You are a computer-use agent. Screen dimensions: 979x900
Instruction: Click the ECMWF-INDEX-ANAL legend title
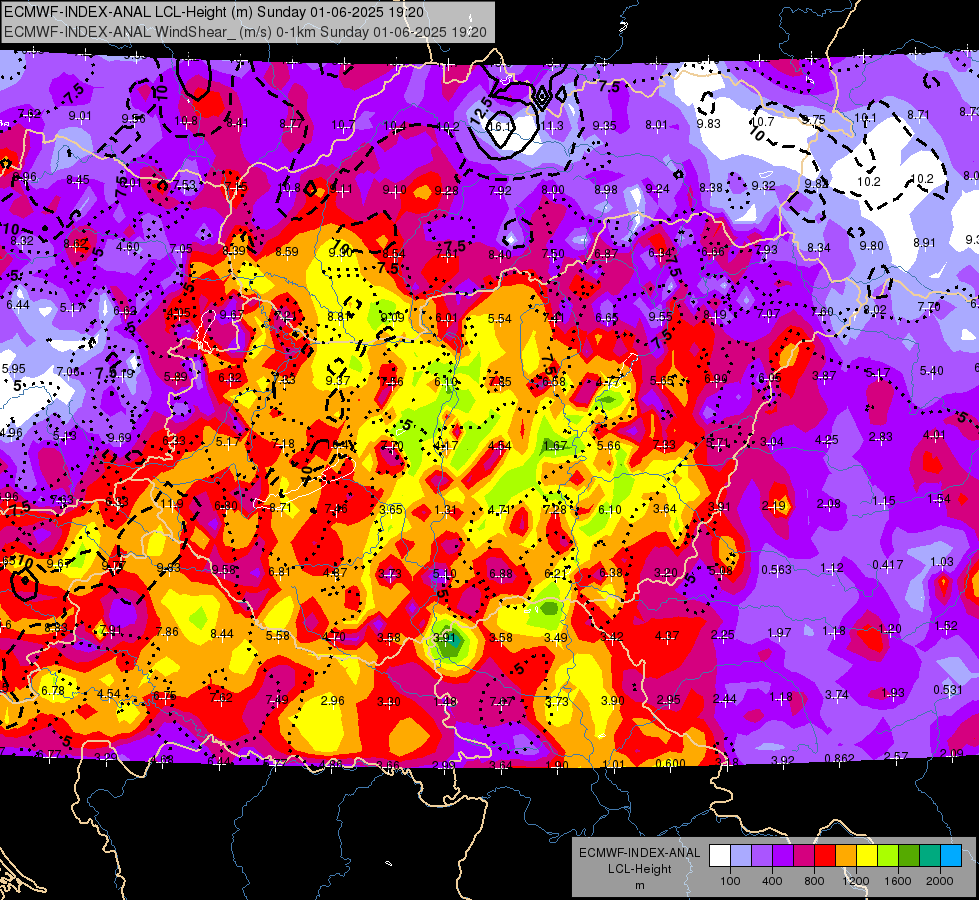[640, 853]
